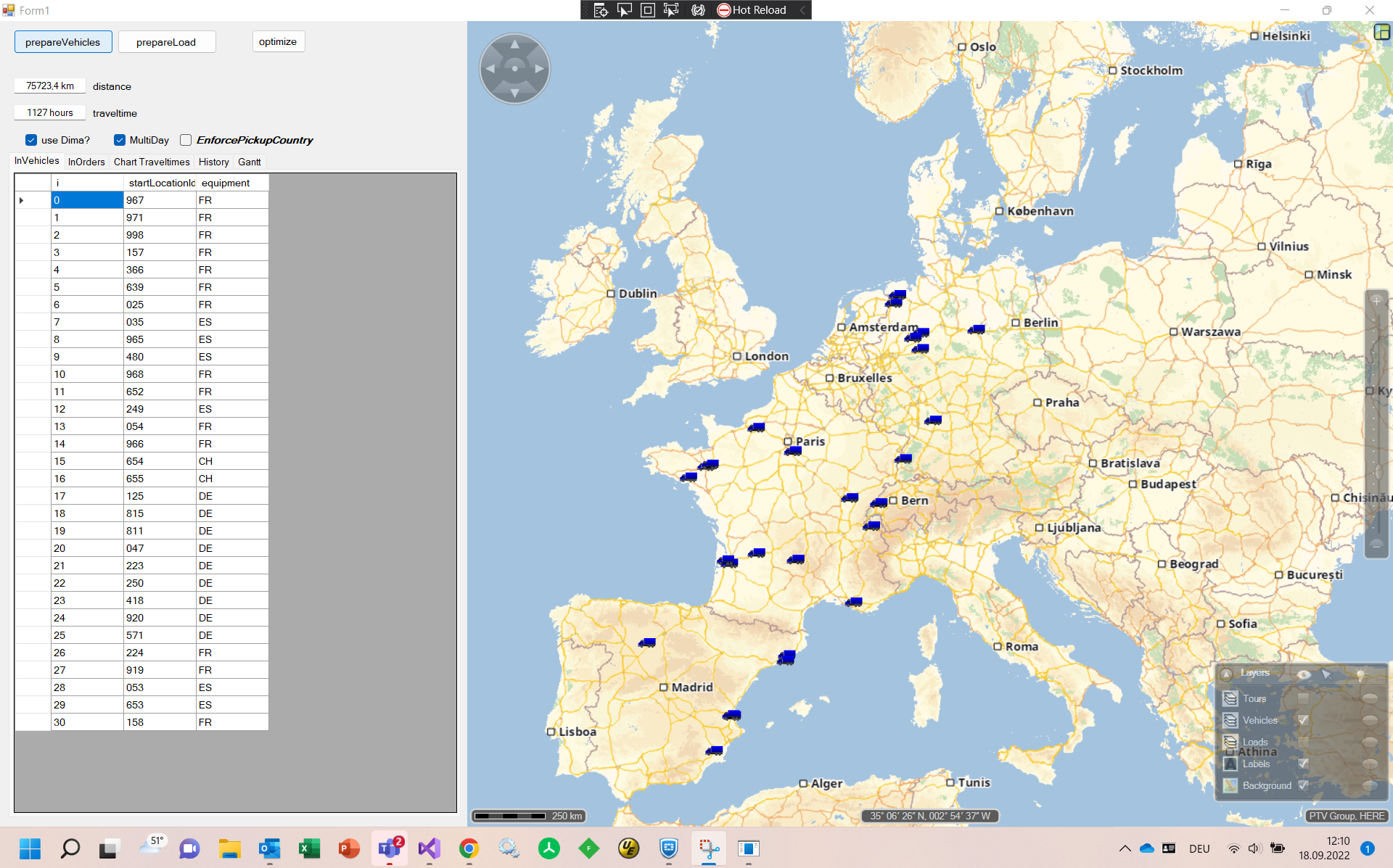Show hidden system tray icons
The height and width of the screenshot is (868, 1393).
tap(1125, 848)
